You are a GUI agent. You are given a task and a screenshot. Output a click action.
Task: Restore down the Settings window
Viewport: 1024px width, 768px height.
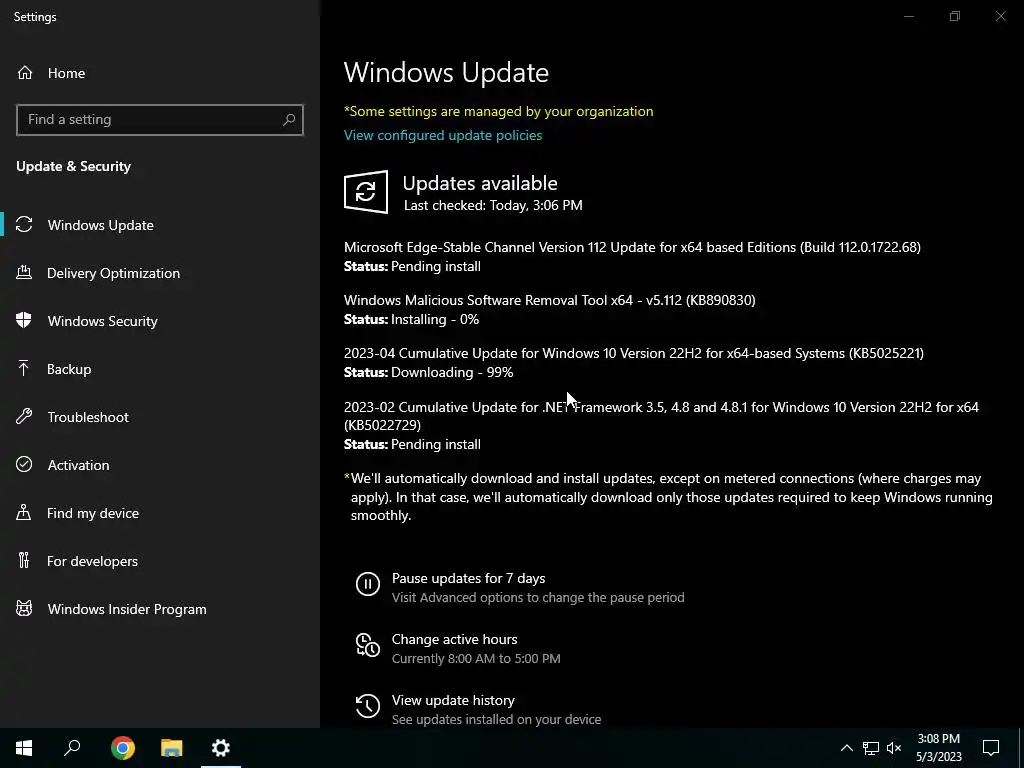955,16
